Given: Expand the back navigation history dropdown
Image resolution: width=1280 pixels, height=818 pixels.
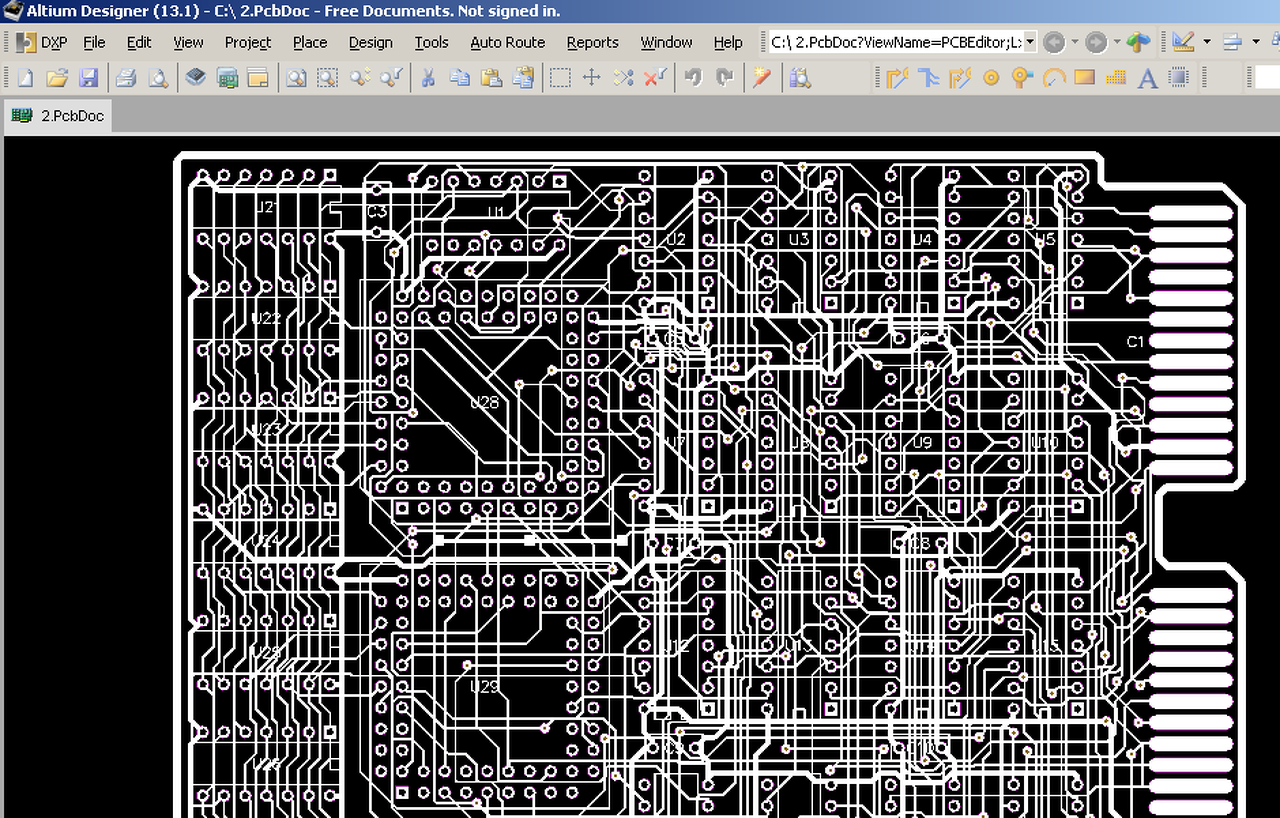Looking at the screenshot, I should [1075, 42].
